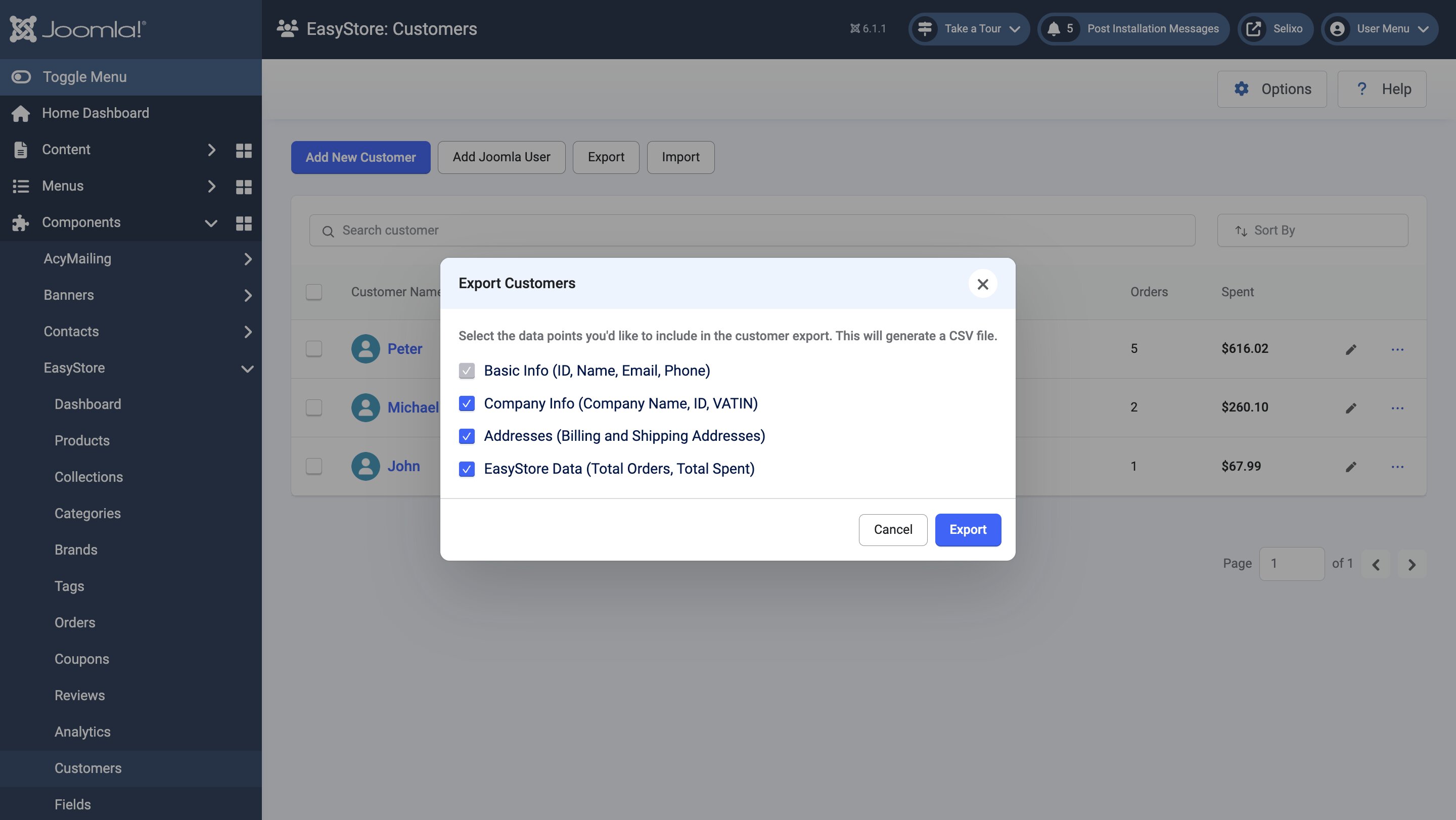Open Fields menu item
This screenshot has width=1456, height=820.
point(72,805)
